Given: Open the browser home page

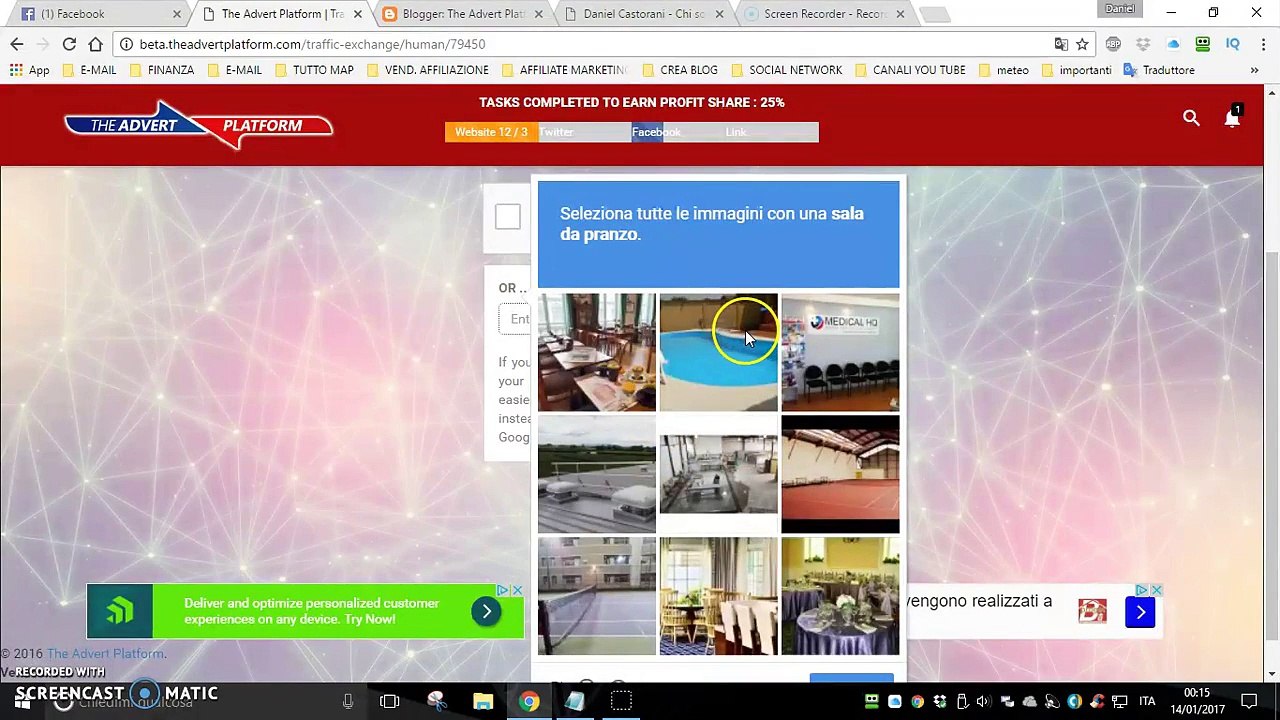Looking at the screenshot, I should [x=95, y=44].
